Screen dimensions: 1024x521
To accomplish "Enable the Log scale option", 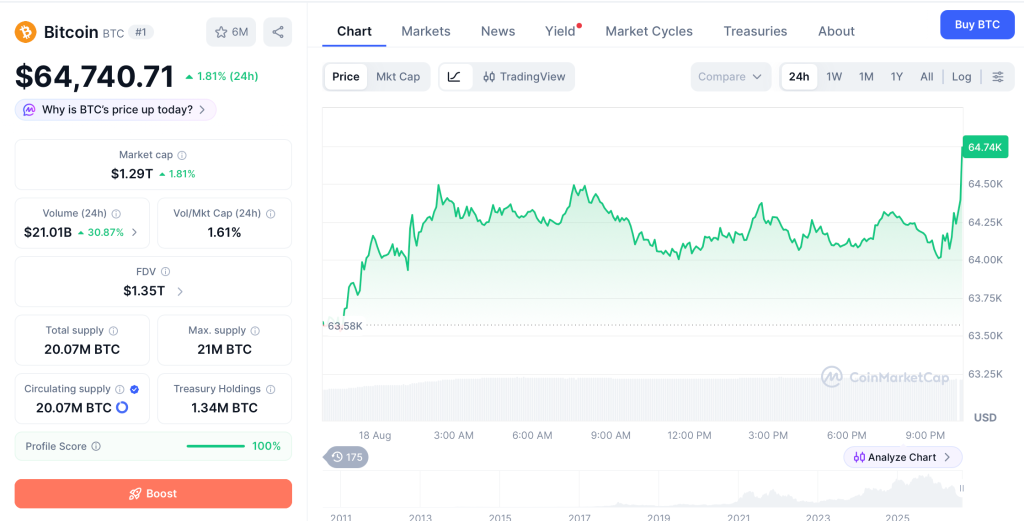I will (x=961, y=76).
